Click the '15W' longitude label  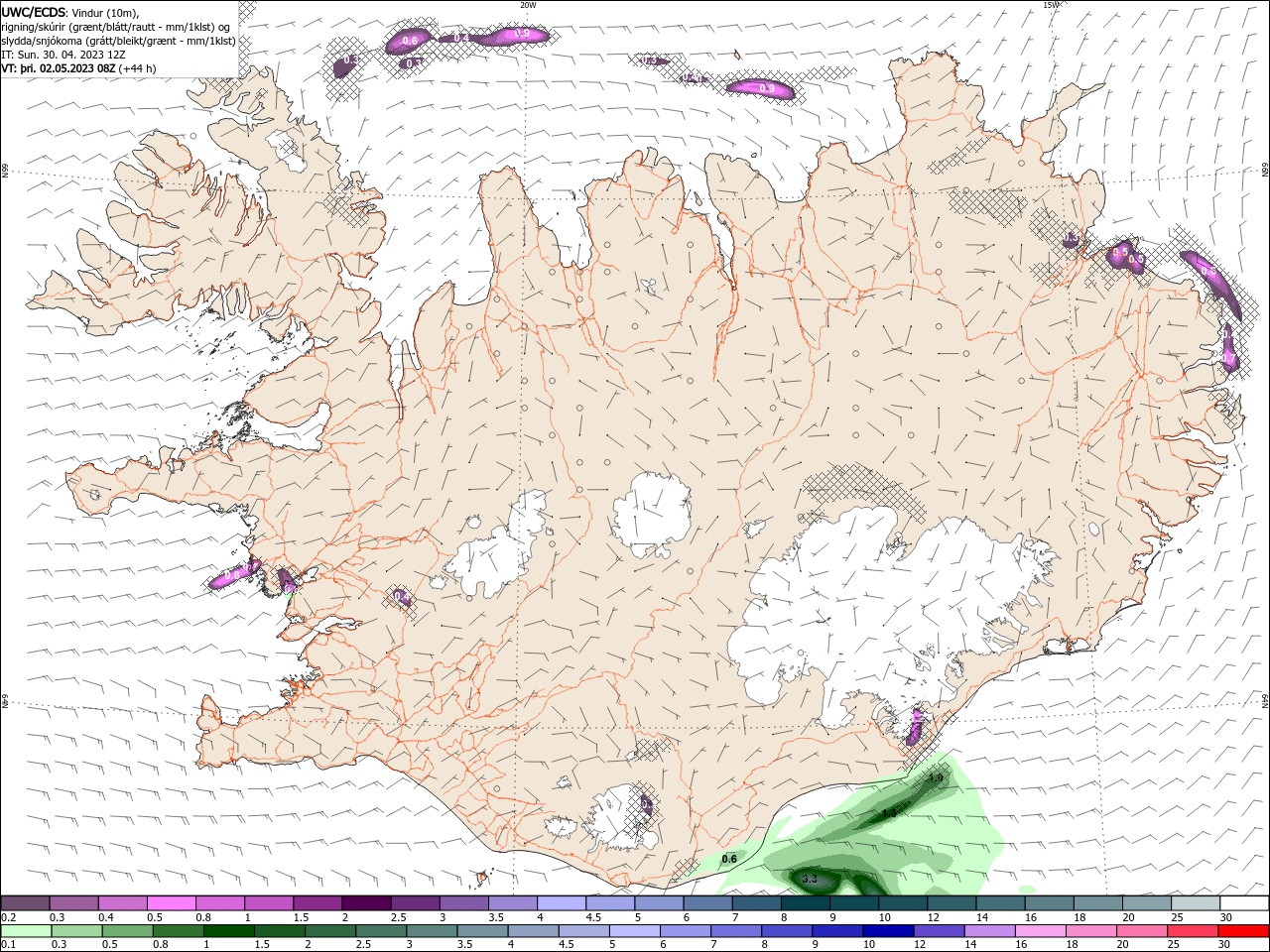1051,5
